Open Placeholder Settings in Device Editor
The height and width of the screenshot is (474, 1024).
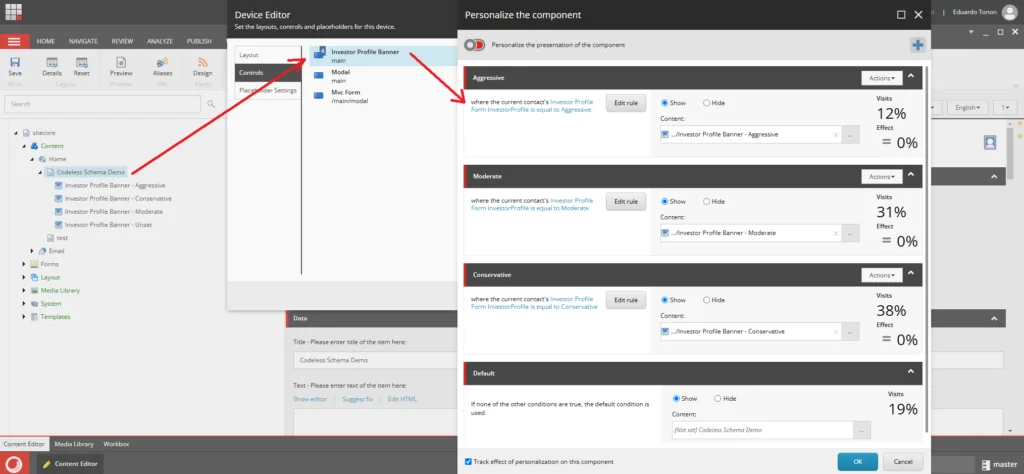click(268, 90)
